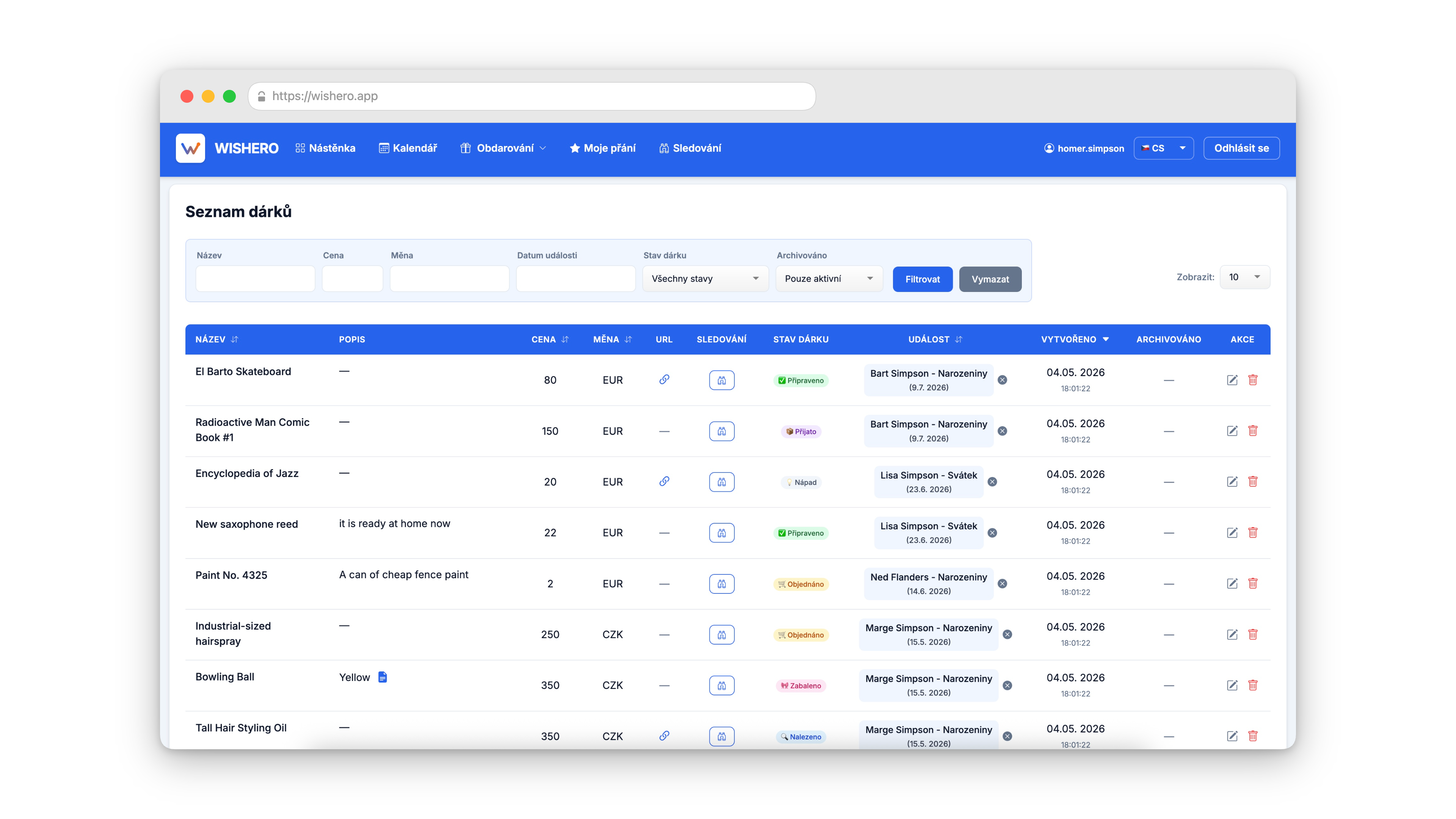Click the Vymazat clear button

pos(990,279)
